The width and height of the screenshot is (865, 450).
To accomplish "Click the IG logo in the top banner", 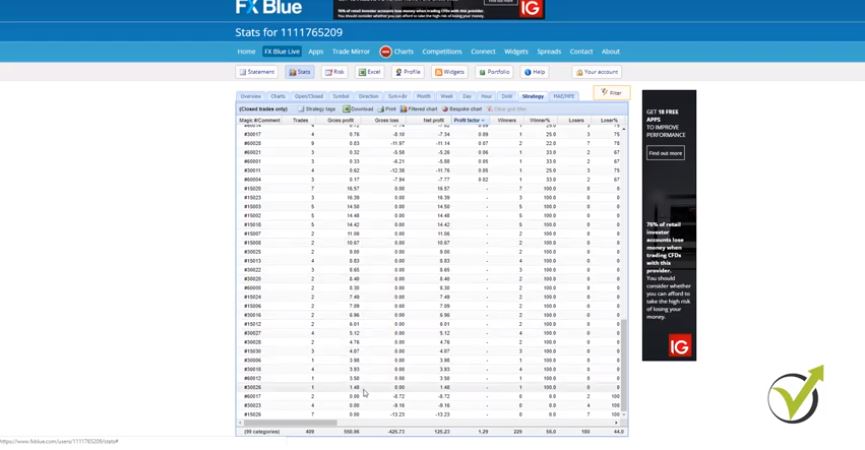I will pyautogui.click(x=530, y=9).
